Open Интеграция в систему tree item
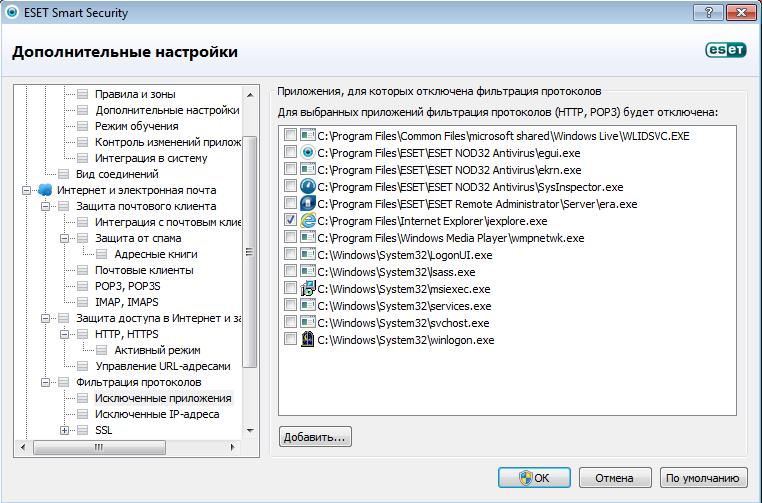Viewport: 762px width, 503px height. 151,158
